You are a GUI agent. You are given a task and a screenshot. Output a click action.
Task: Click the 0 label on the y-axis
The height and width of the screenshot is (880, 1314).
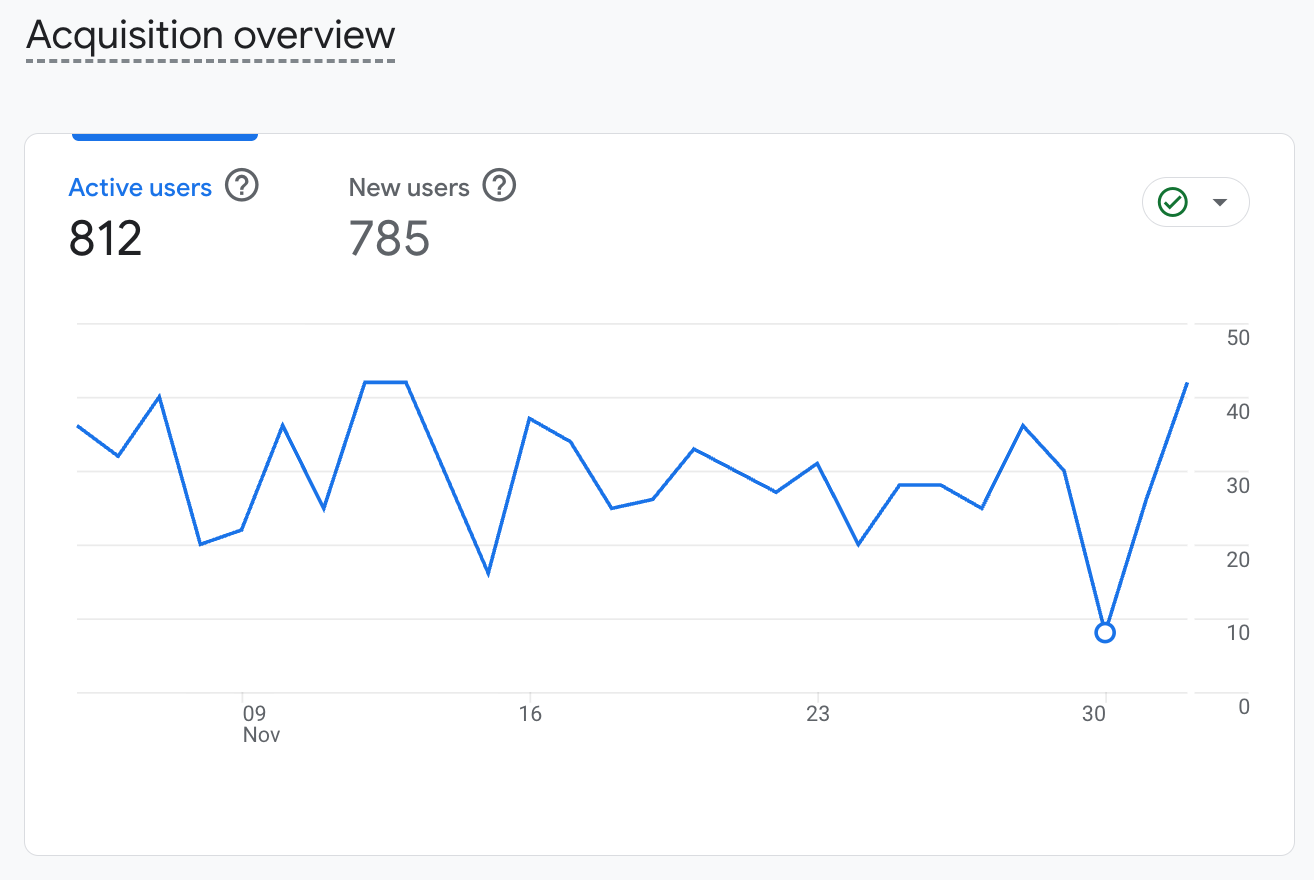coord(1243,707)
